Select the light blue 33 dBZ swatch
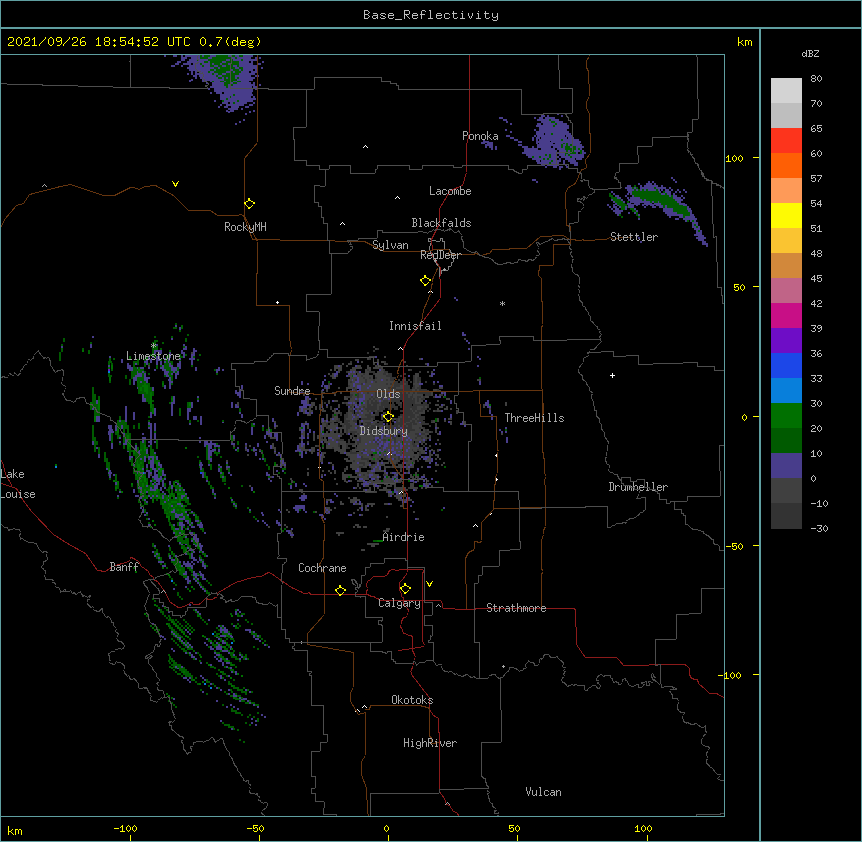Viewport: 862px width, 842px height. point(786,390)
